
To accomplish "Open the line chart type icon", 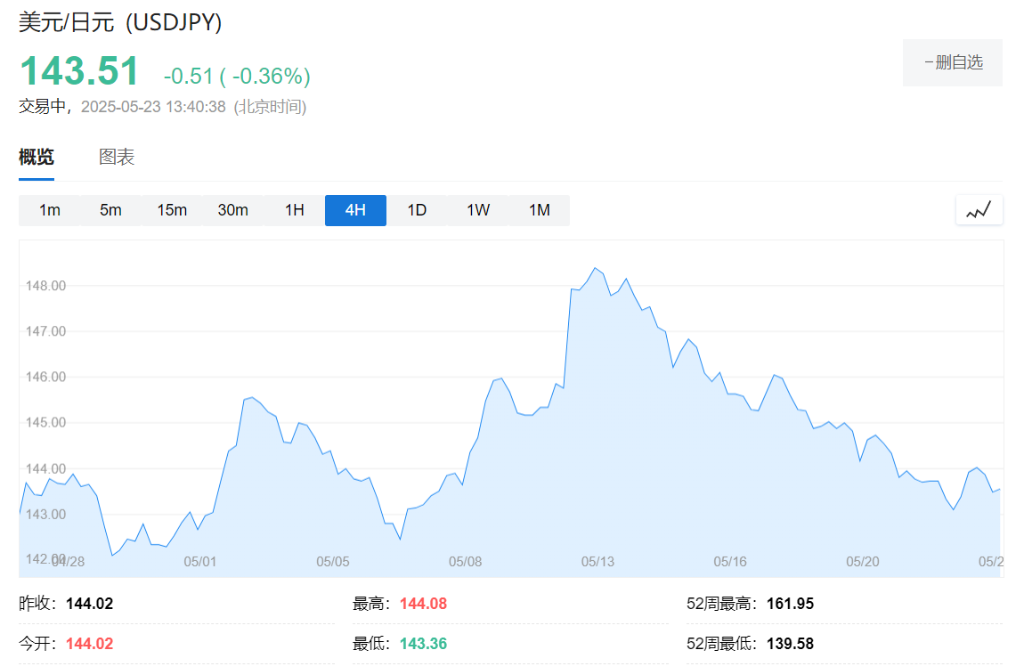I will (978, 210).
